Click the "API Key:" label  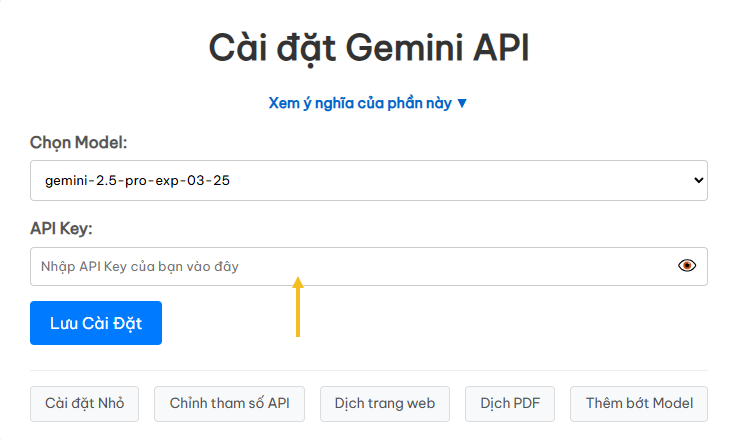point(61,229)
